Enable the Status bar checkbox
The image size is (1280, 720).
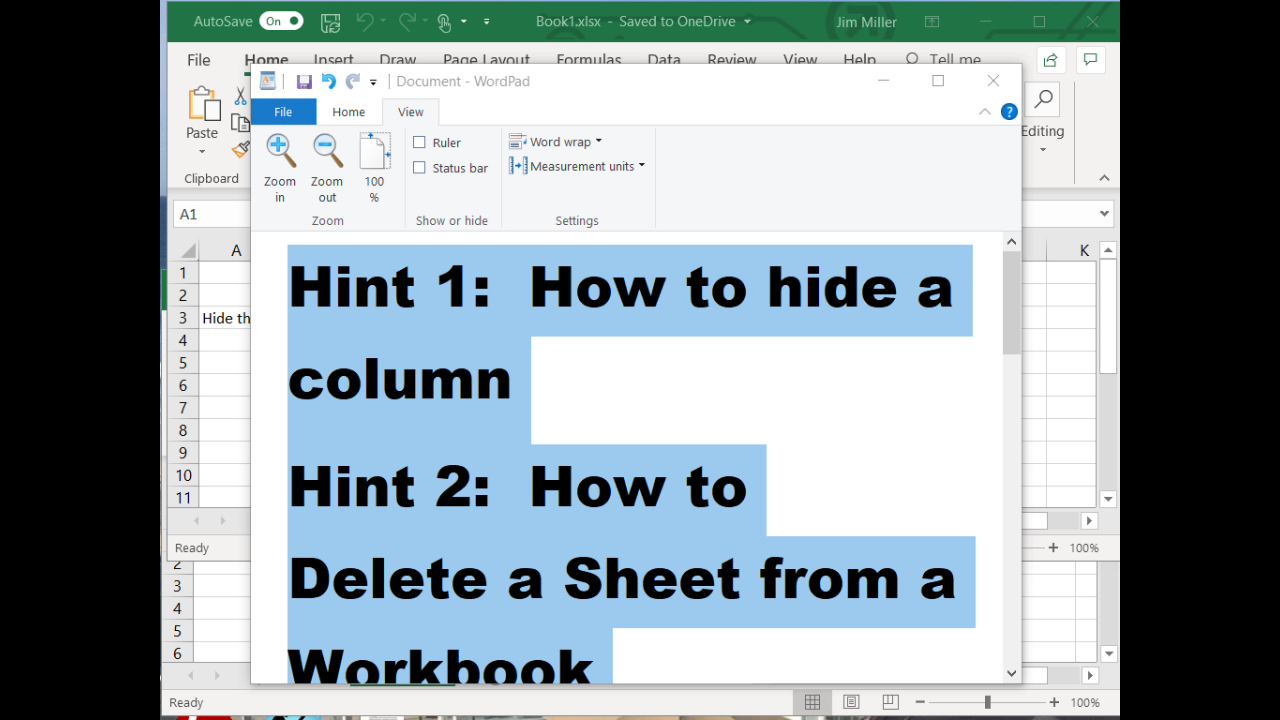click(x=420, y=168)
